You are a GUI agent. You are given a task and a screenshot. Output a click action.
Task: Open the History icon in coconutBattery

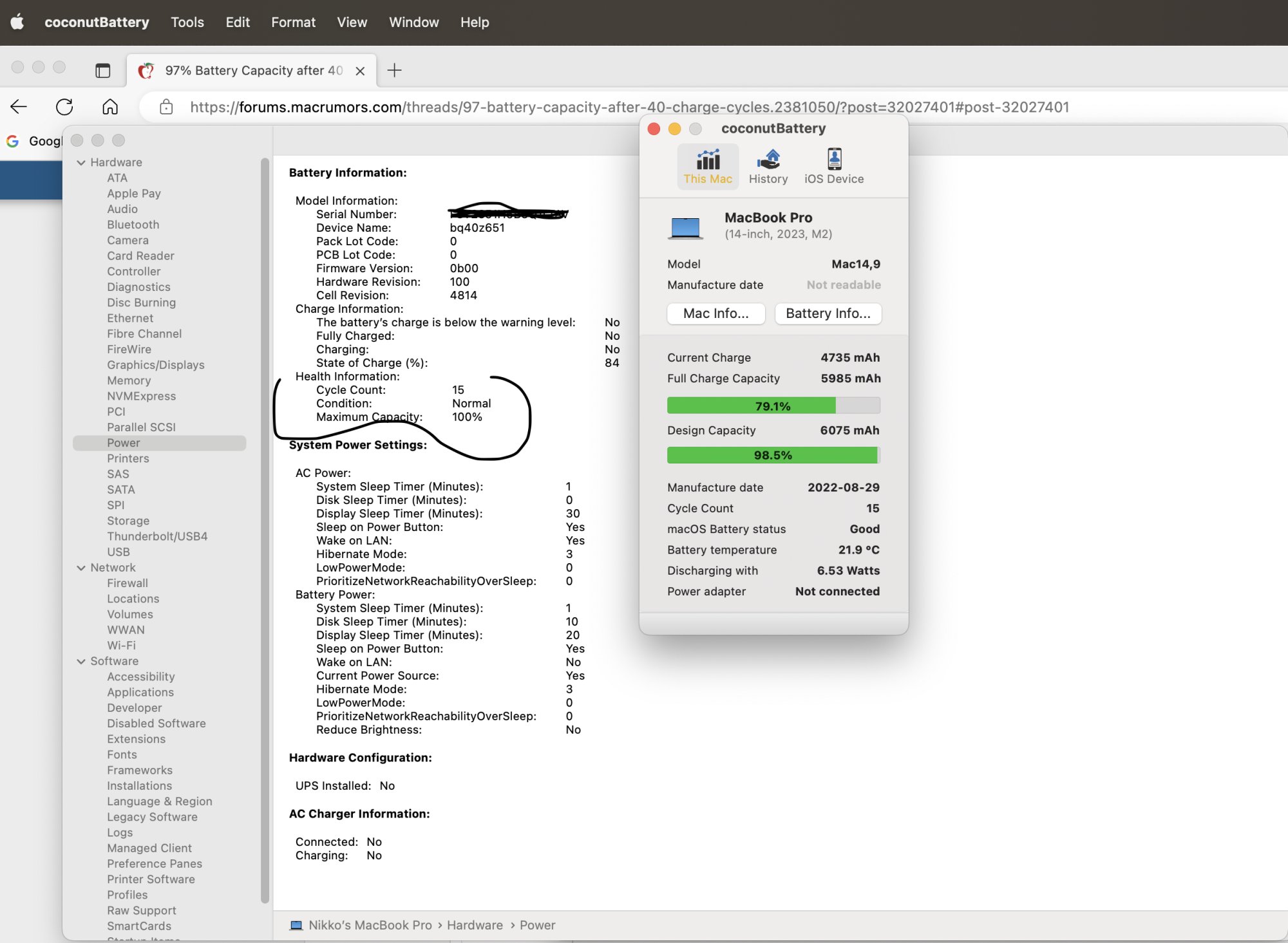pos(768,166)
